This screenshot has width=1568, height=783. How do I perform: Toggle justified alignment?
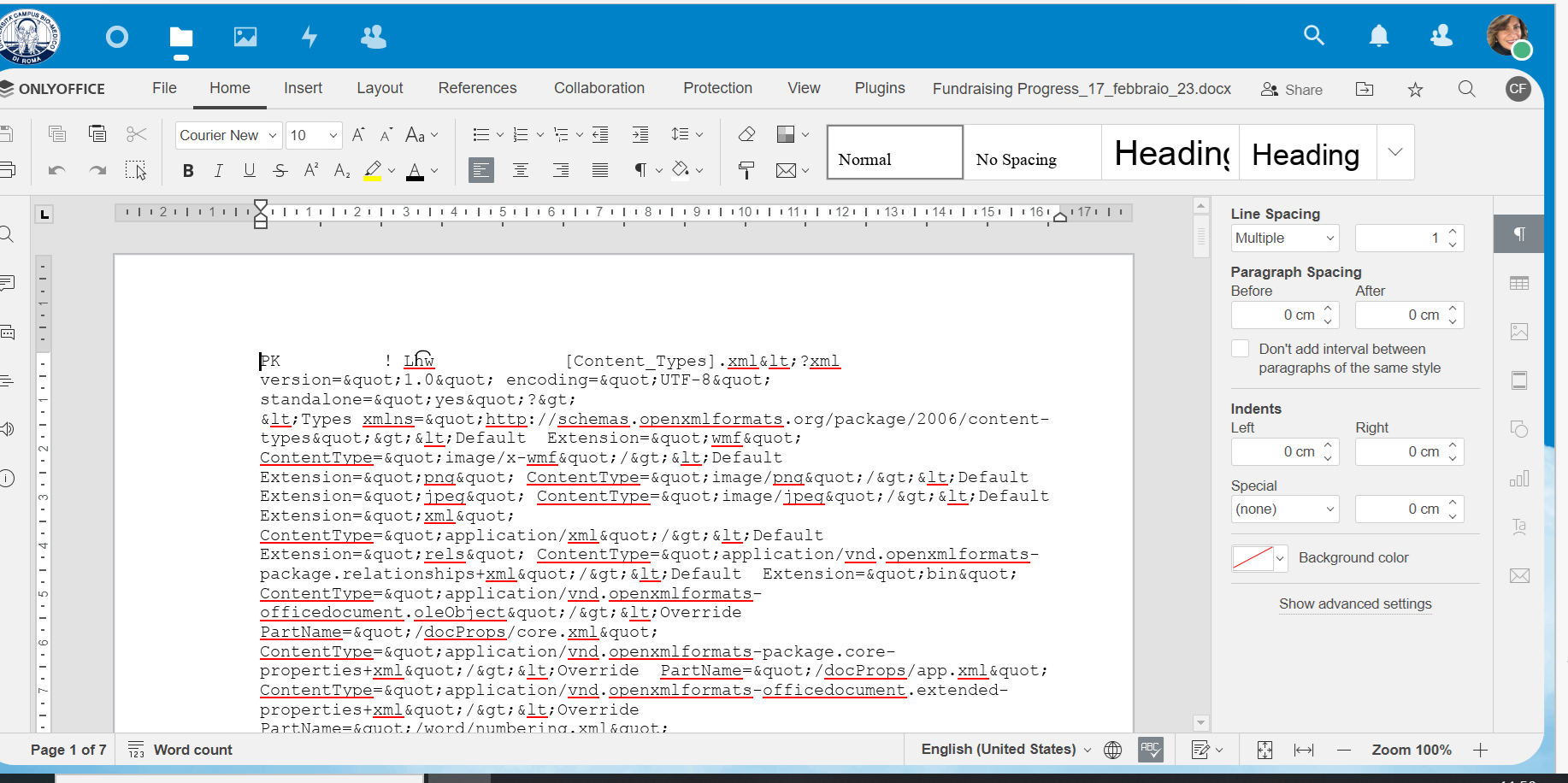pos(600,170)
